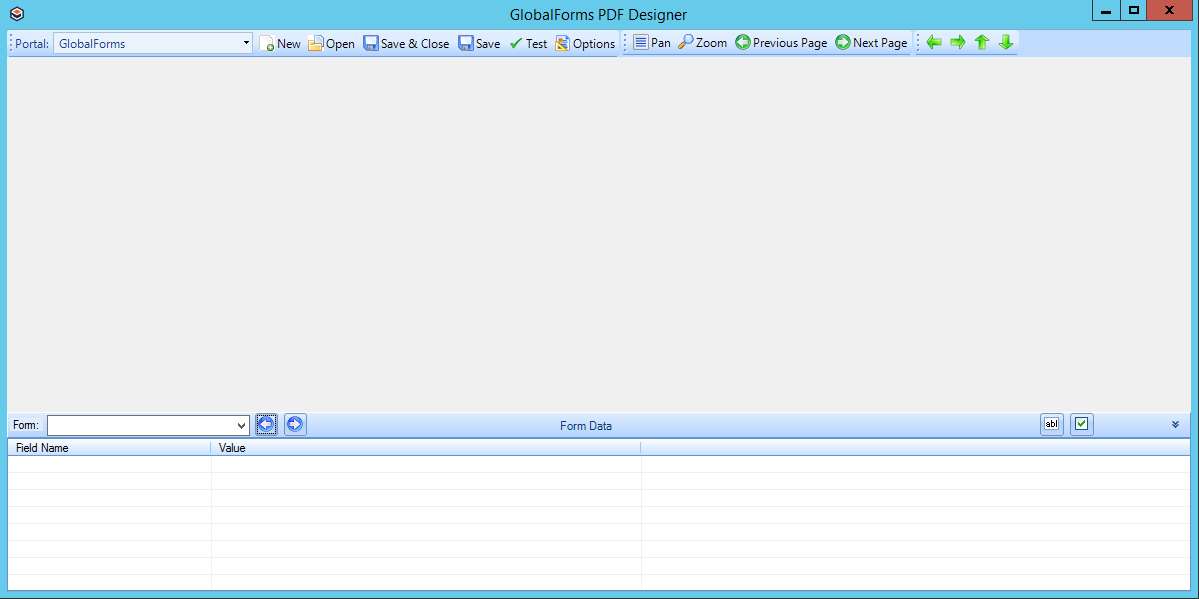Collapse the Form Data panel with the chevron

click(1174, 424)
